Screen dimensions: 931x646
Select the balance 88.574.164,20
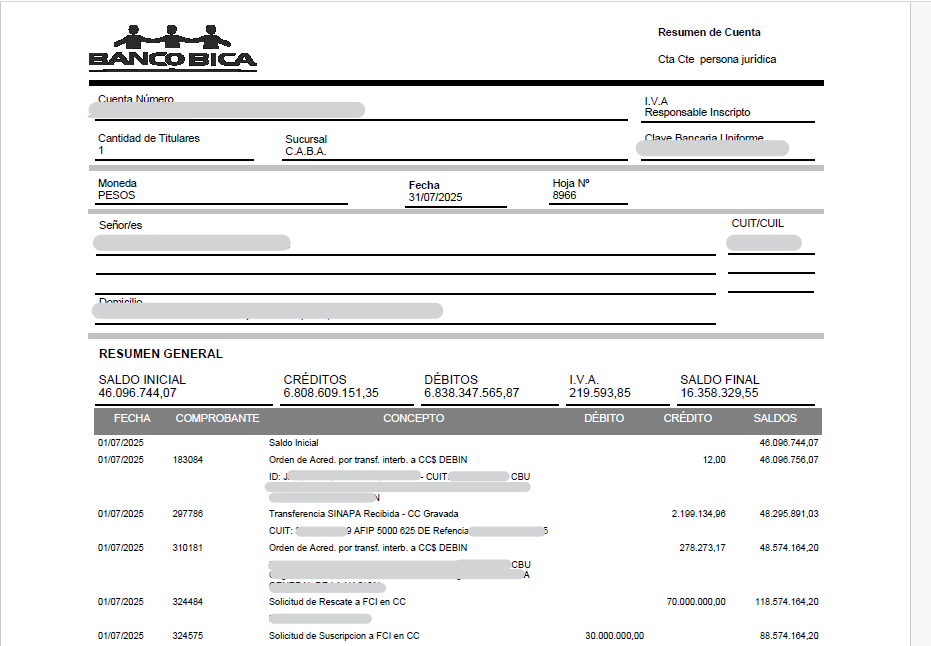(x=788, y=636)
